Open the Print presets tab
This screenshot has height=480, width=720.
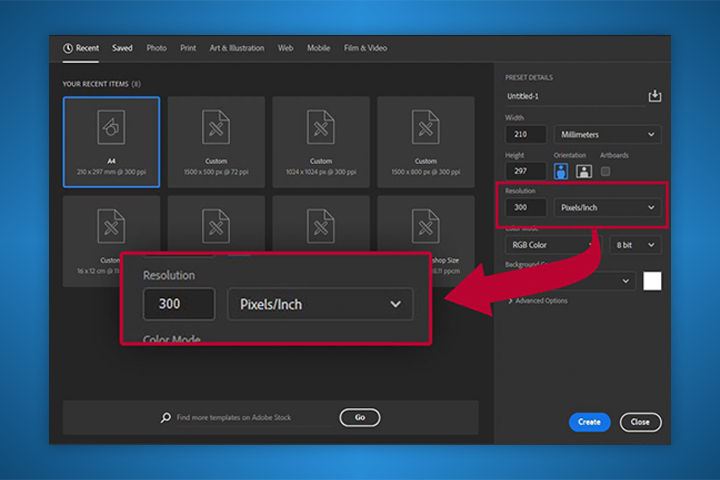[x=188, y=48]
